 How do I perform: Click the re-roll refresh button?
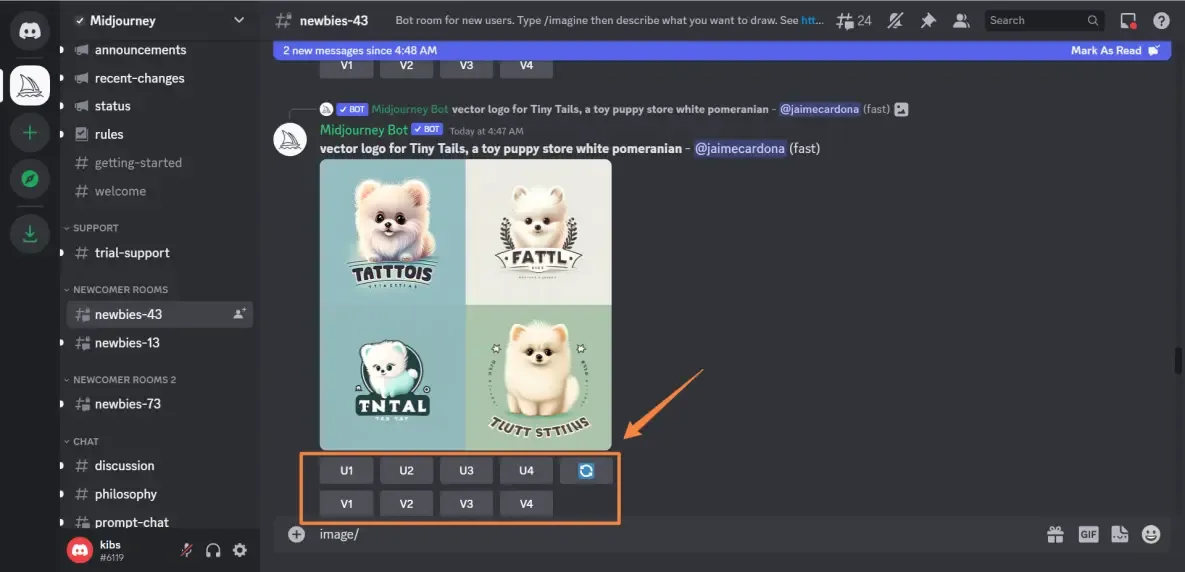point(586,471)
